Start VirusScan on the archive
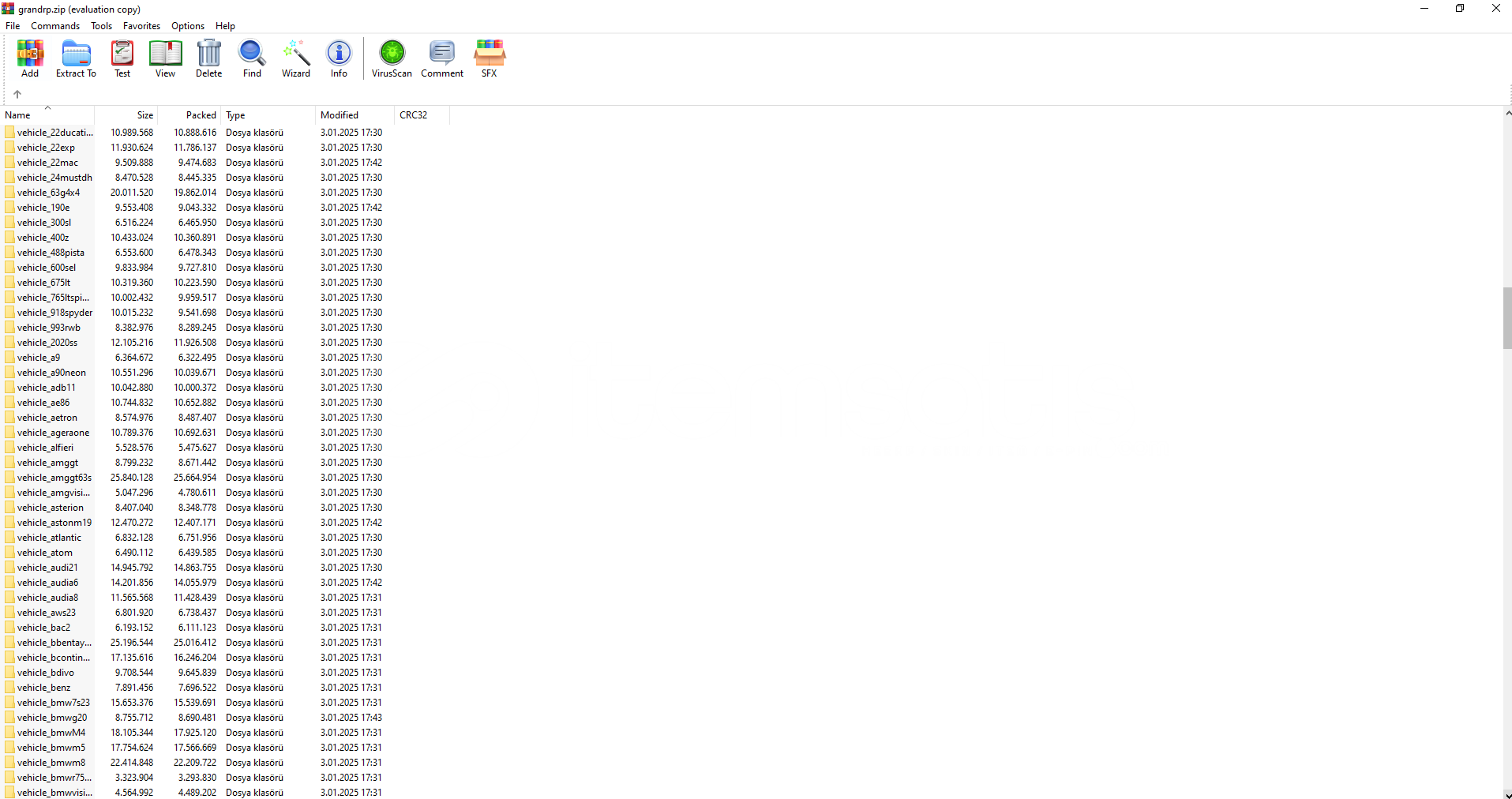This screenshot has width=1512, height=799. click(x=392, y=58)
